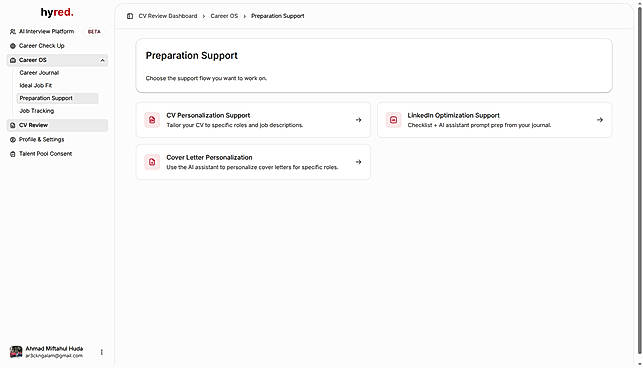This screenshot has height=368, width=643.
Task: Select Preparation Support submenu item
Action: [x=57, y=98]
